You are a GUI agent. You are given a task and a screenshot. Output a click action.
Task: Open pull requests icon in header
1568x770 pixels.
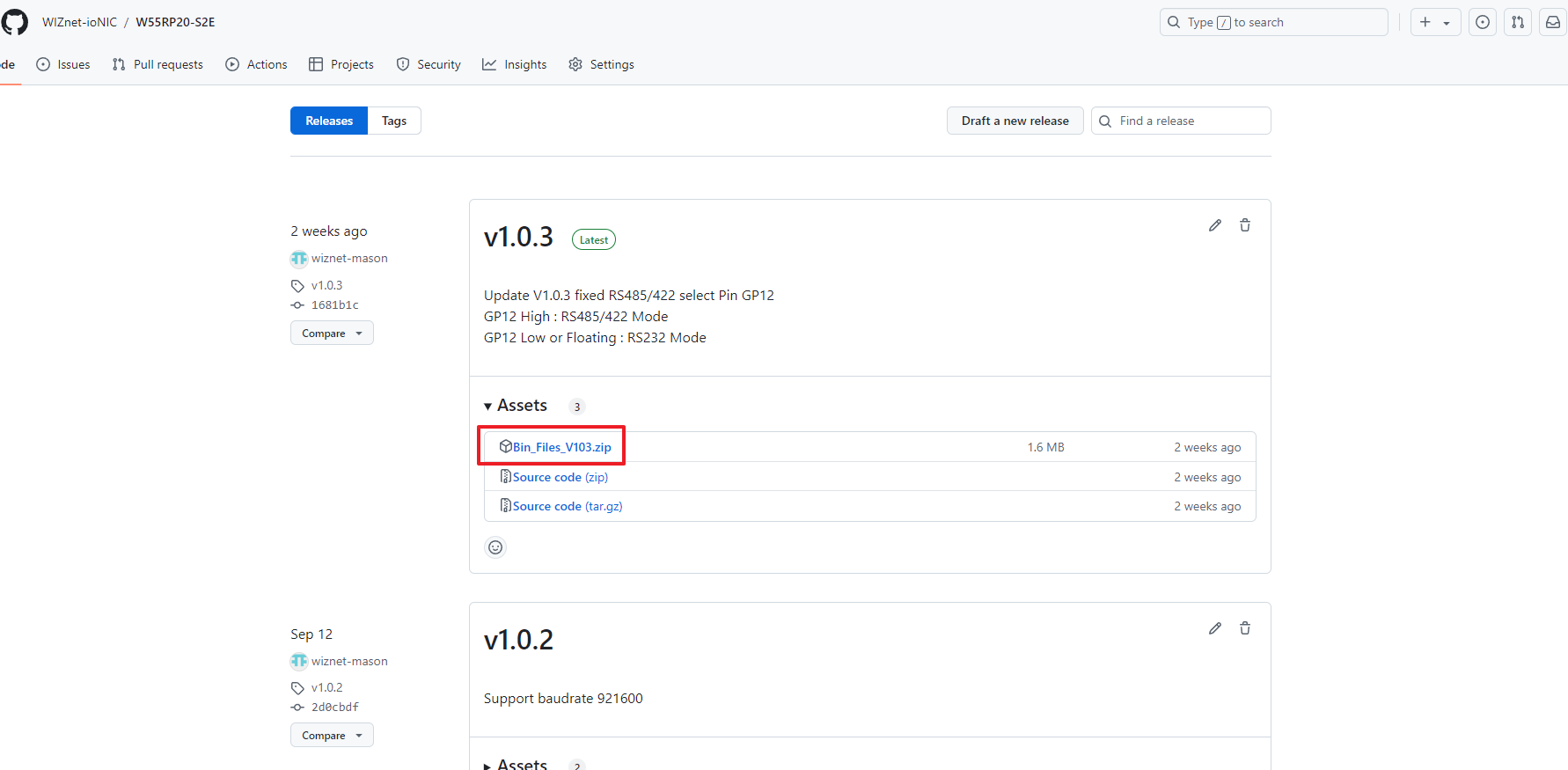[x=1518, y=22]
